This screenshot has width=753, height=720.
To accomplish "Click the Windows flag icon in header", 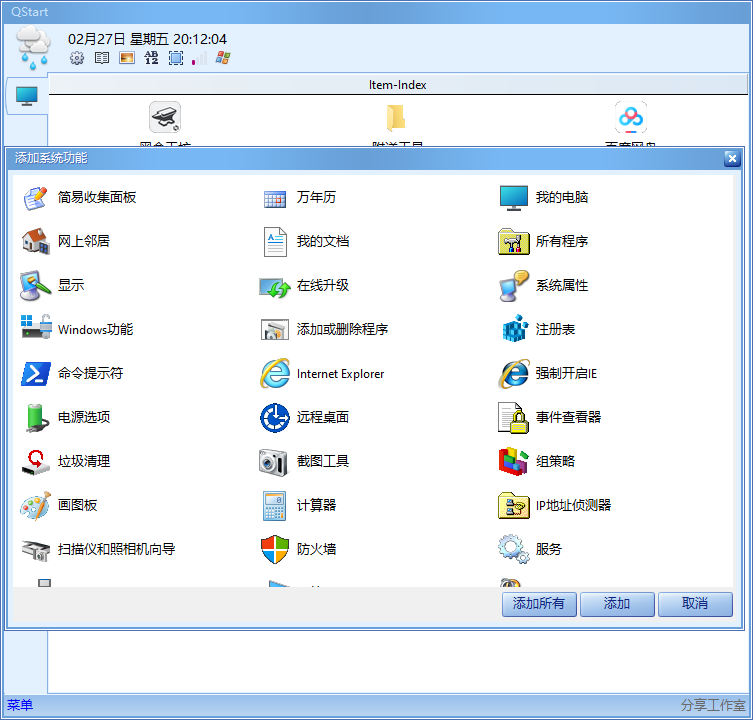I will click(x=223, y=58).
